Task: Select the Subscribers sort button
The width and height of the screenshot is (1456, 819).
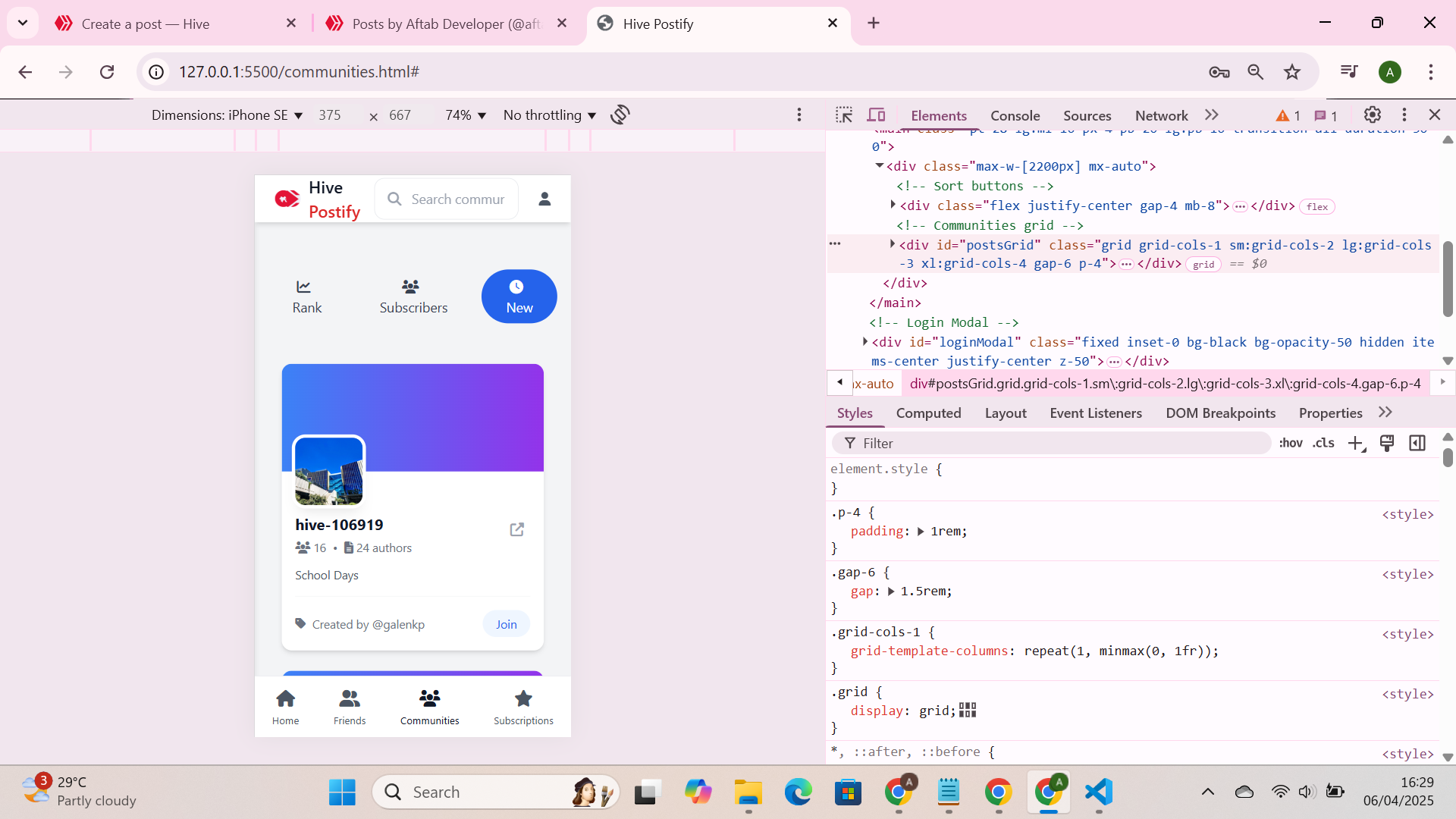Action: [413, 297]
